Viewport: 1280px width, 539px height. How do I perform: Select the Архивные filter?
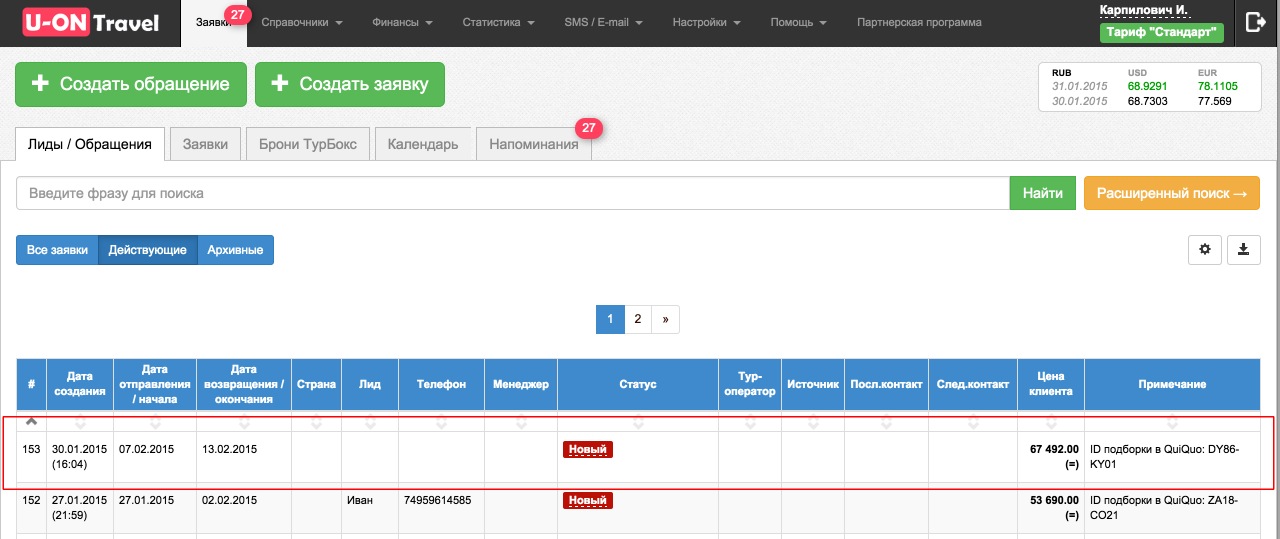(x=235, y=250)
